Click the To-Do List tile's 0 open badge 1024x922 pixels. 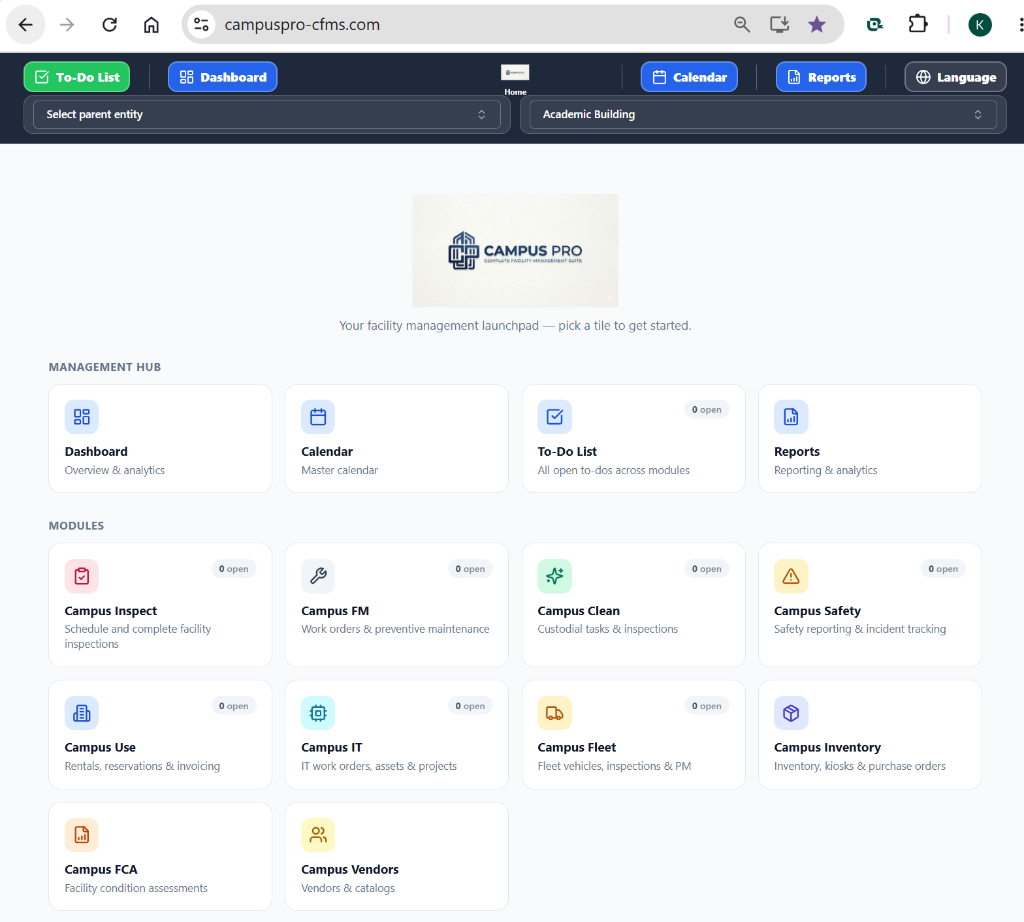(707, 409)
